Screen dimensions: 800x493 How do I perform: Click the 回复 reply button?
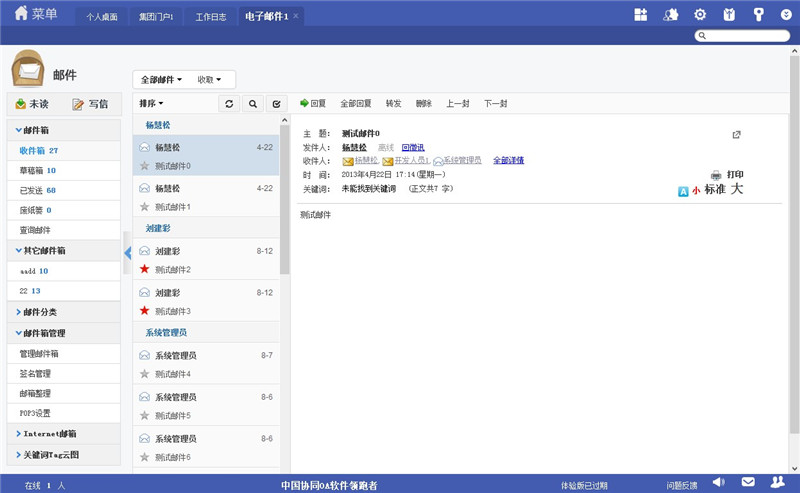[313, 104]
